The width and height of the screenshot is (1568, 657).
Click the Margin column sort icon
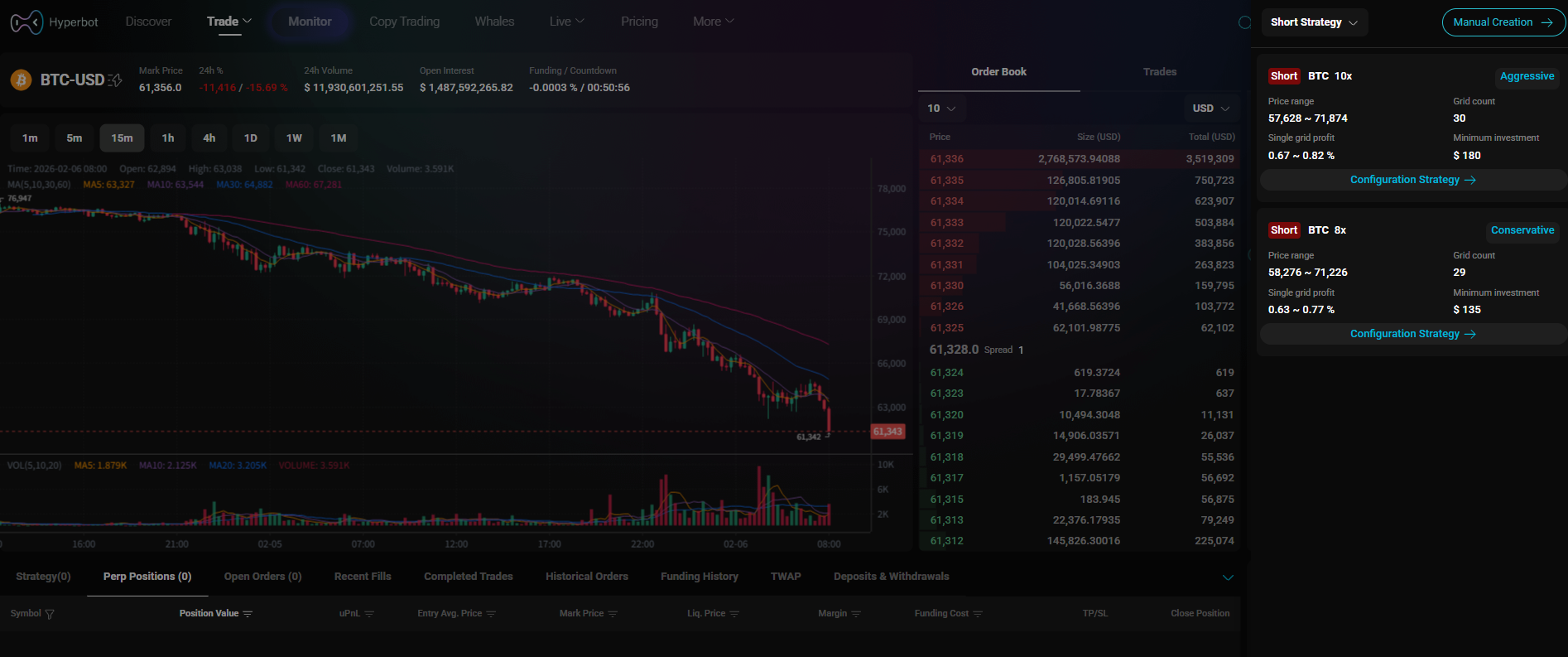click(x=856, y=614)
